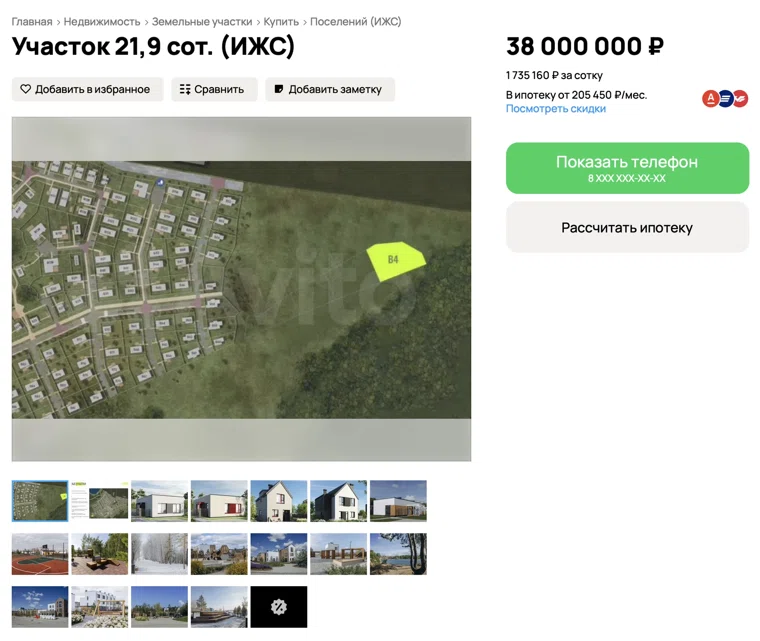Open Поселений (ИЖС) breadcrumb

point(356,22)
